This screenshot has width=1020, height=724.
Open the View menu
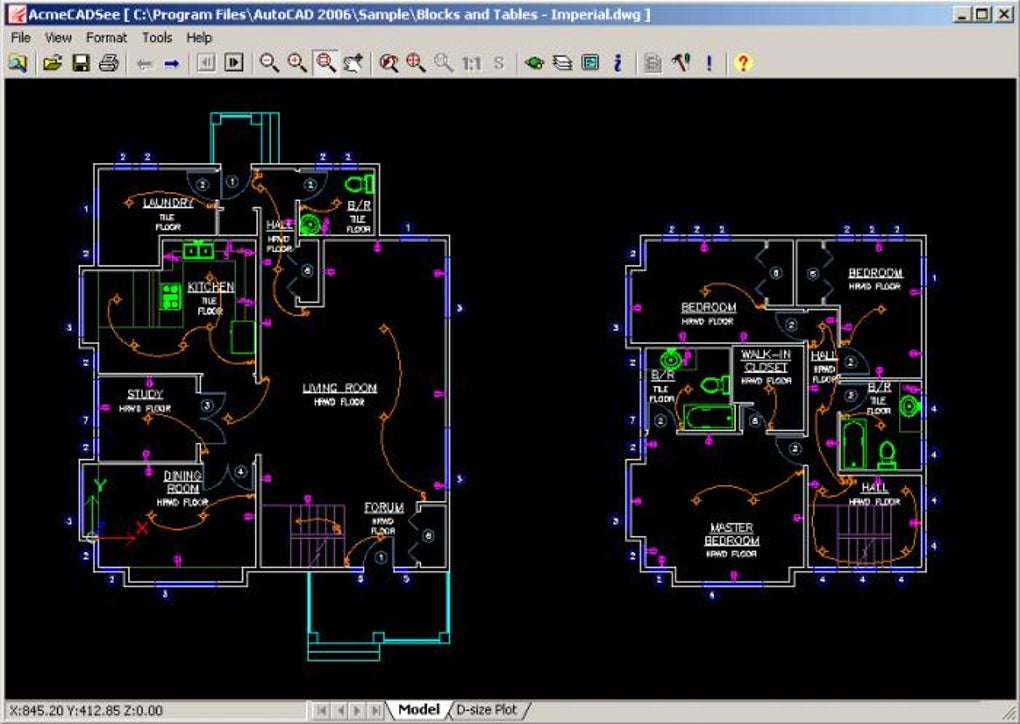pyautogui.click(x=58, y=38)
